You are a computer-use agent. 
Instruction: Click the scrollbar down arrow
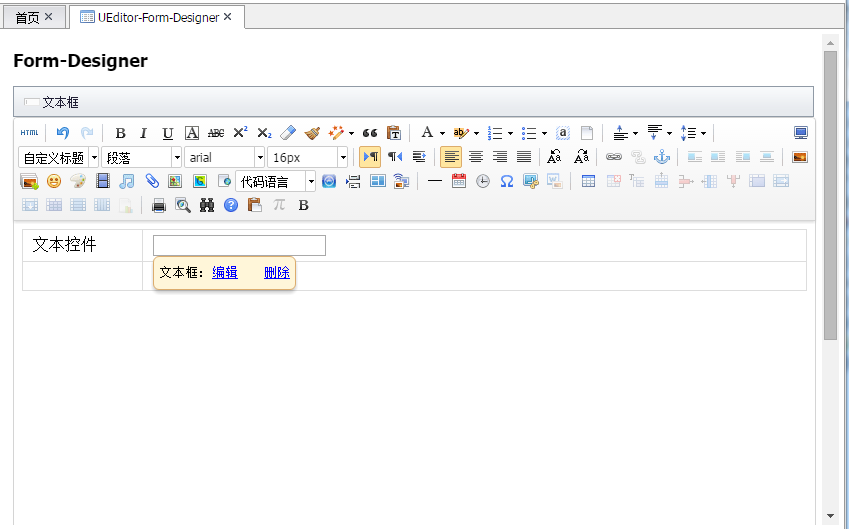click(830, 516)
